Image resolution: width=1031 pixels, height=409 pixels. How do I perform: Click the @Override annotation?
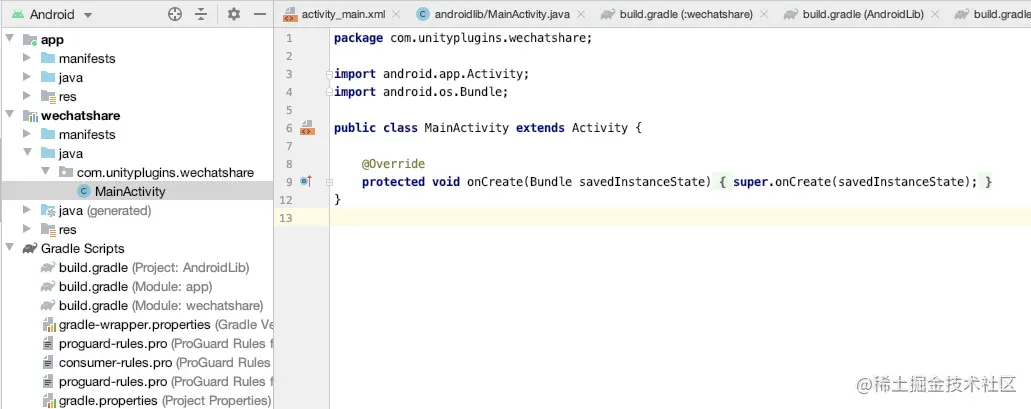tap(393, 163)
